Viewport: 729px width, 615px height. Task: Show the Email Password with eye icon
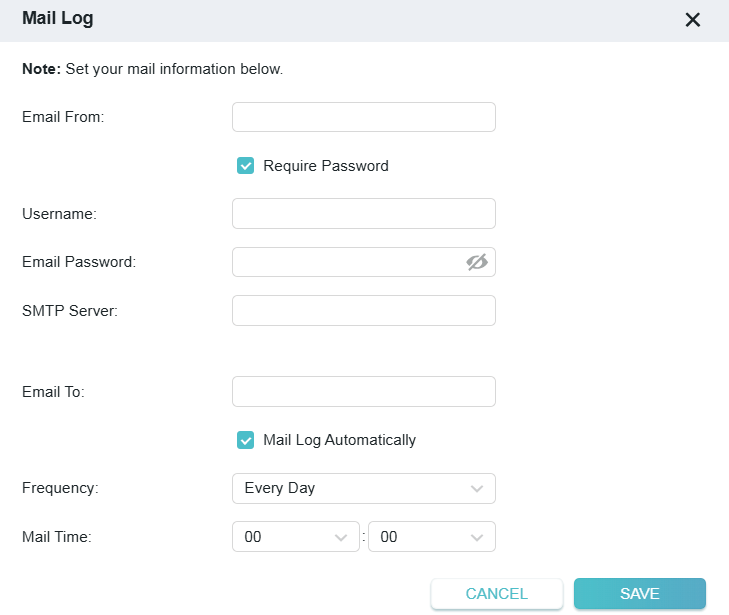point(476,262)
